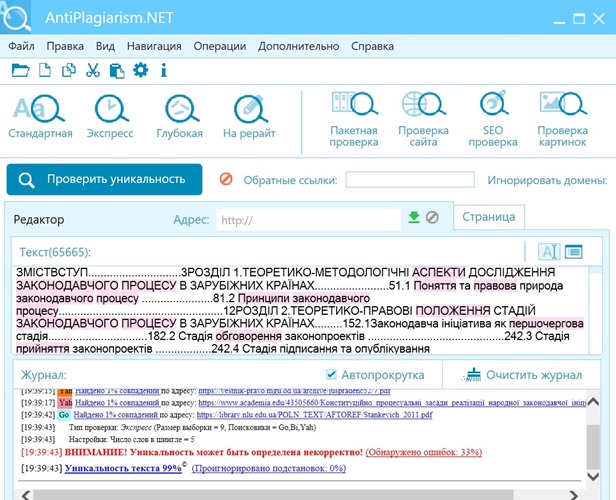616x500 pixels.
Task: Click journal scrollbar down arrow
Action: pyautogui.click(x=593, y=476)
